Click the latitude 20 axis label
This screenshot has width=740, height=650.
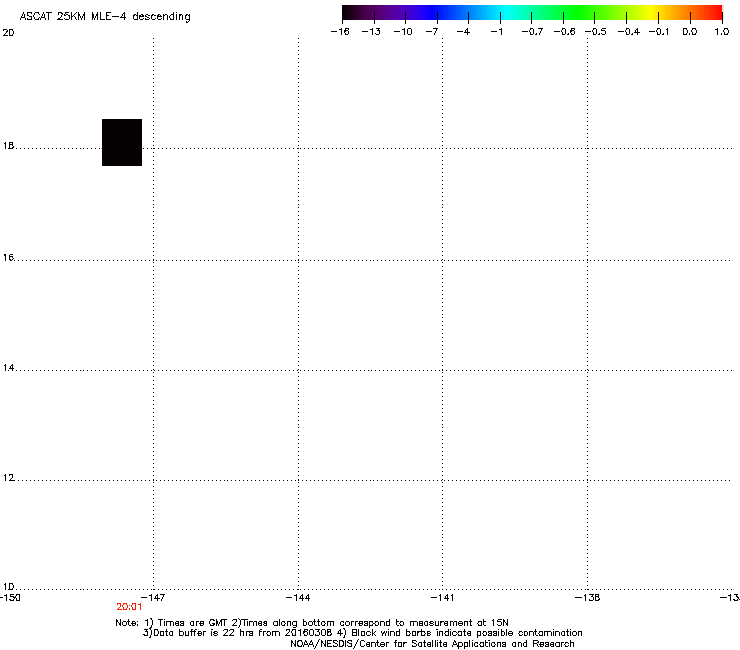[x=8, y=33]
